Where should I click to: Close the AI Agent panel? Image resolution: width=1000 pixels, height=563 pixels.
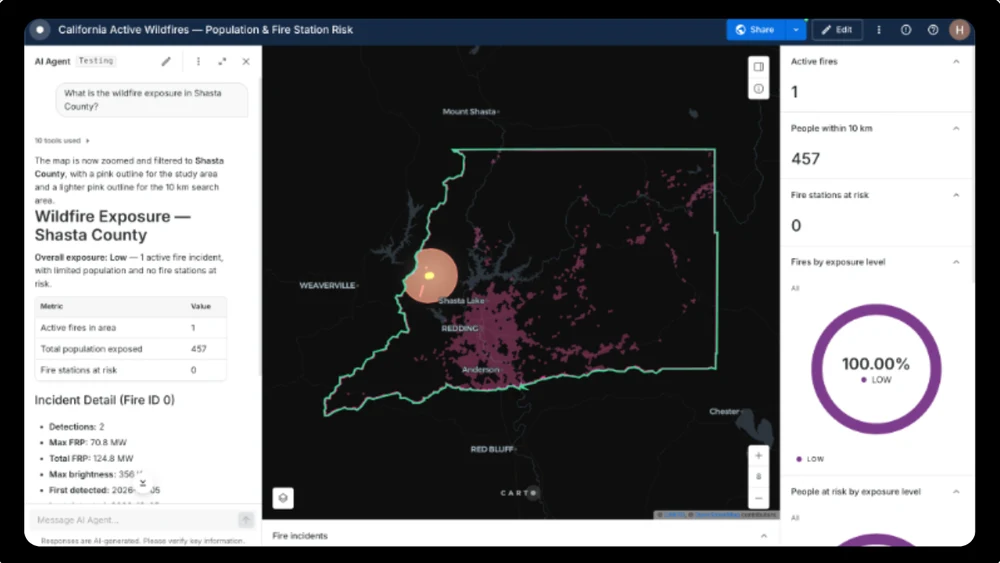coord(246,61)
